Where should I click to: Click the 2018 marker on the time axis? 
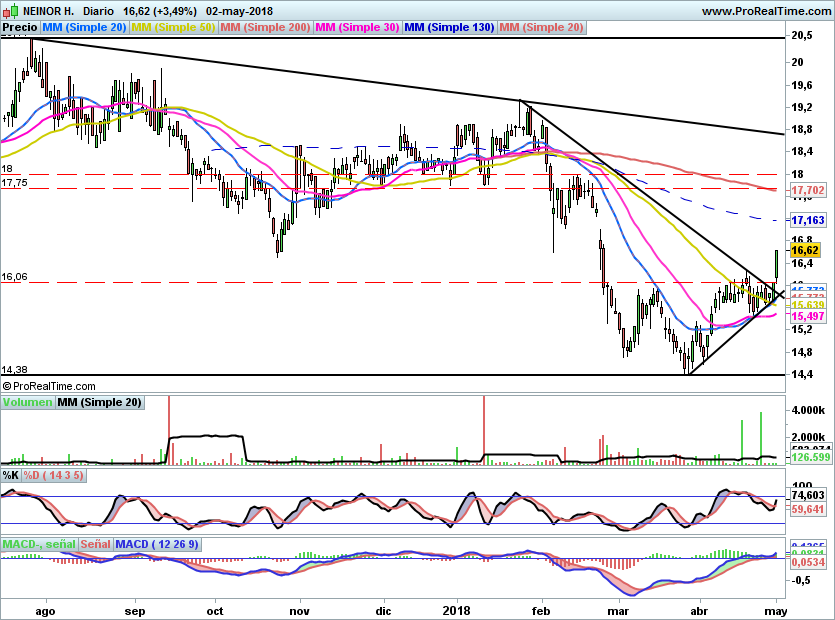point(456,608)
